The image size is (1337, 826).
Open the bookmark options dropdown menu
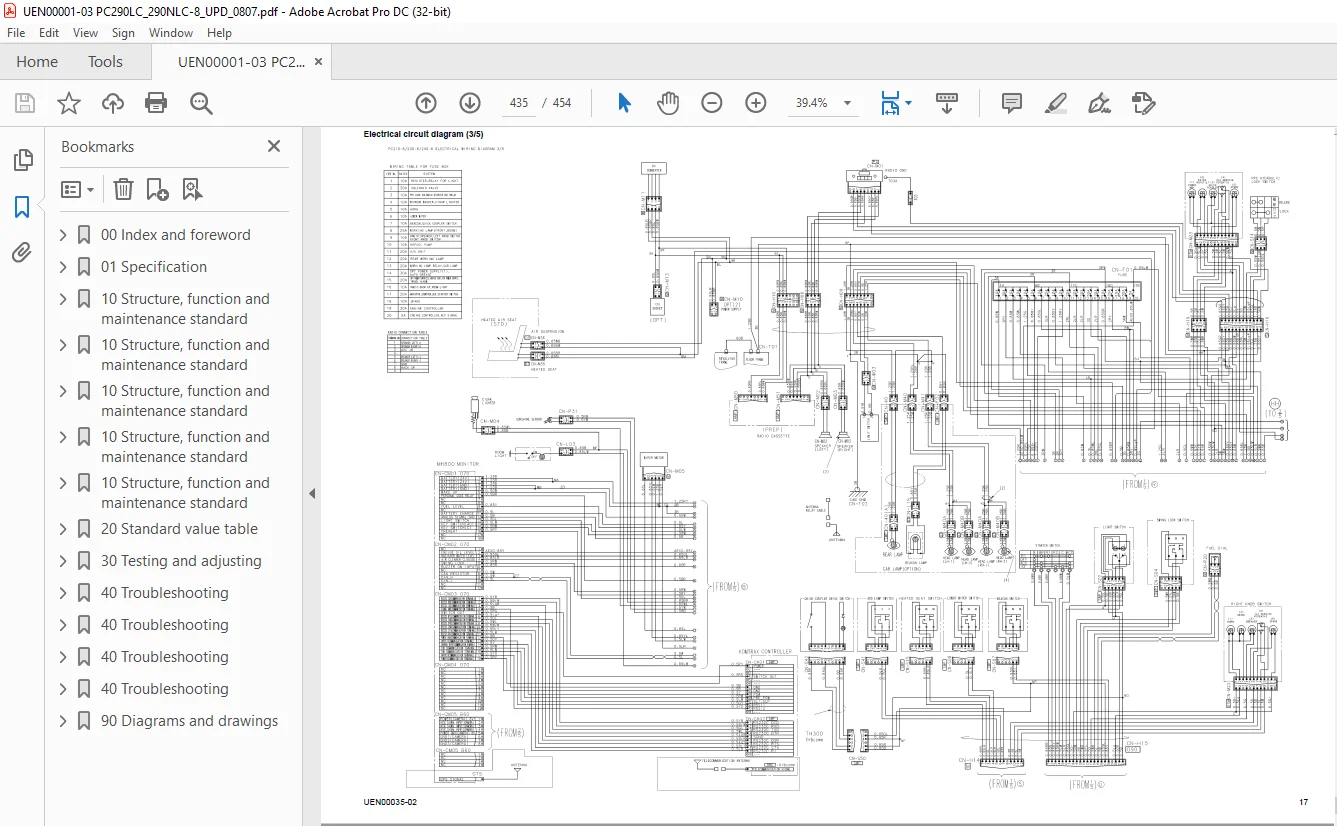click(78, 189)
